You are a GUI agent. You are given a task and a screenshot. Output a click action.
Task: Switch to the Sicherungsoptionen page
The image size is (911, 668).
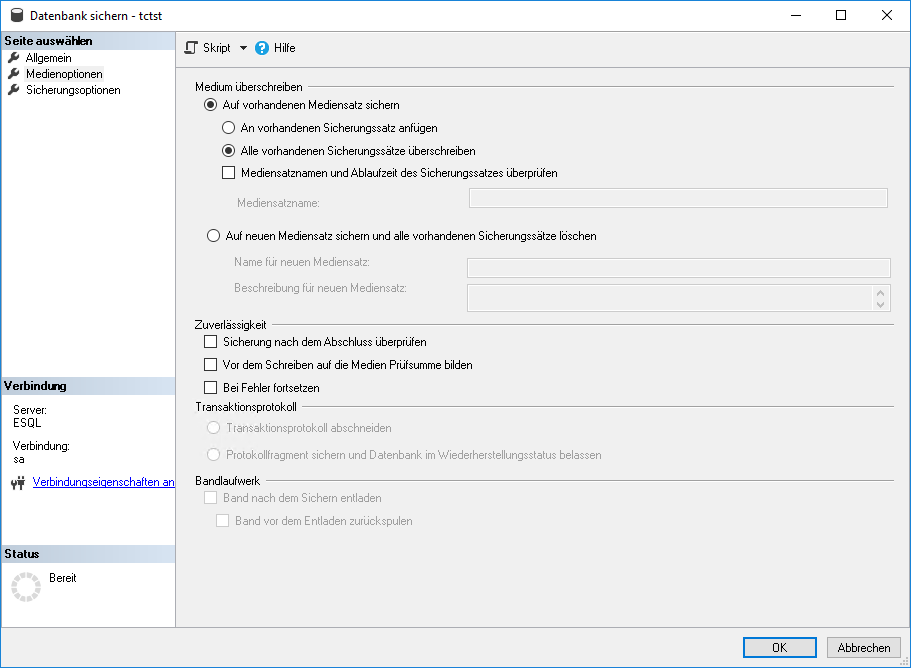pyautogui.click(x=73, y=90)
